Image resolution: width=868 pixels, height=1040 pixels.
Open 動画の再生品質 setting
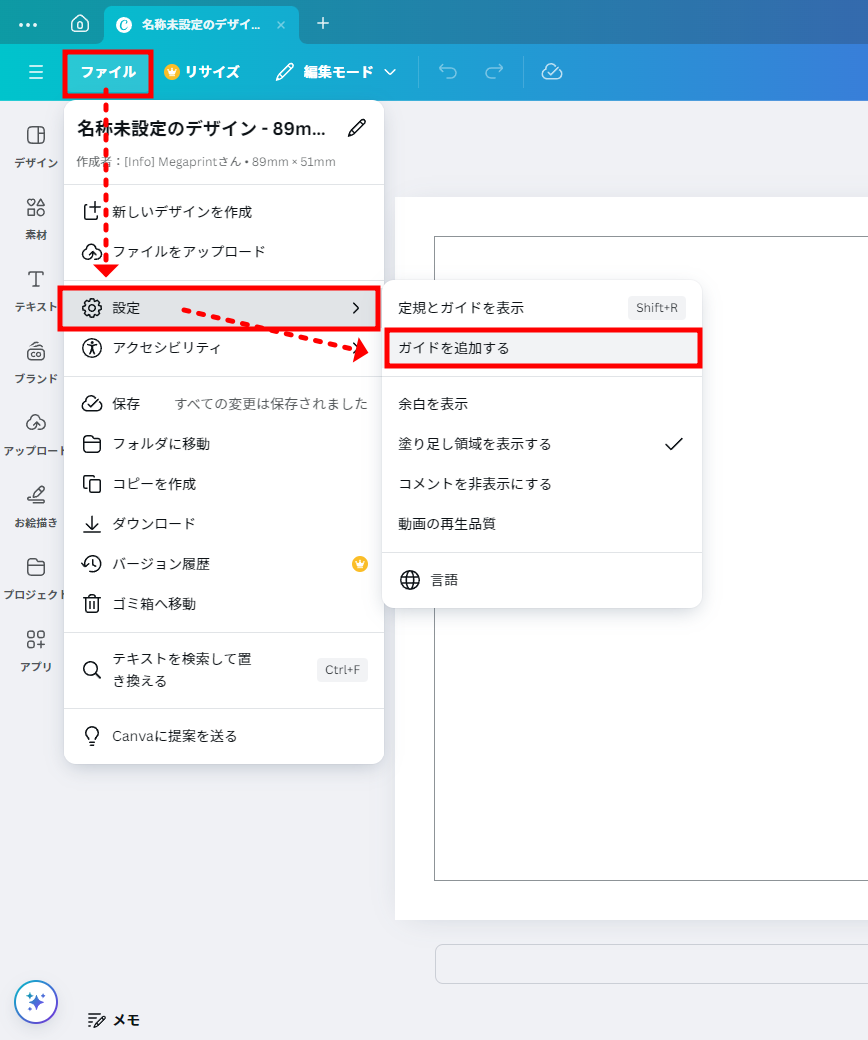coord(542,523)
